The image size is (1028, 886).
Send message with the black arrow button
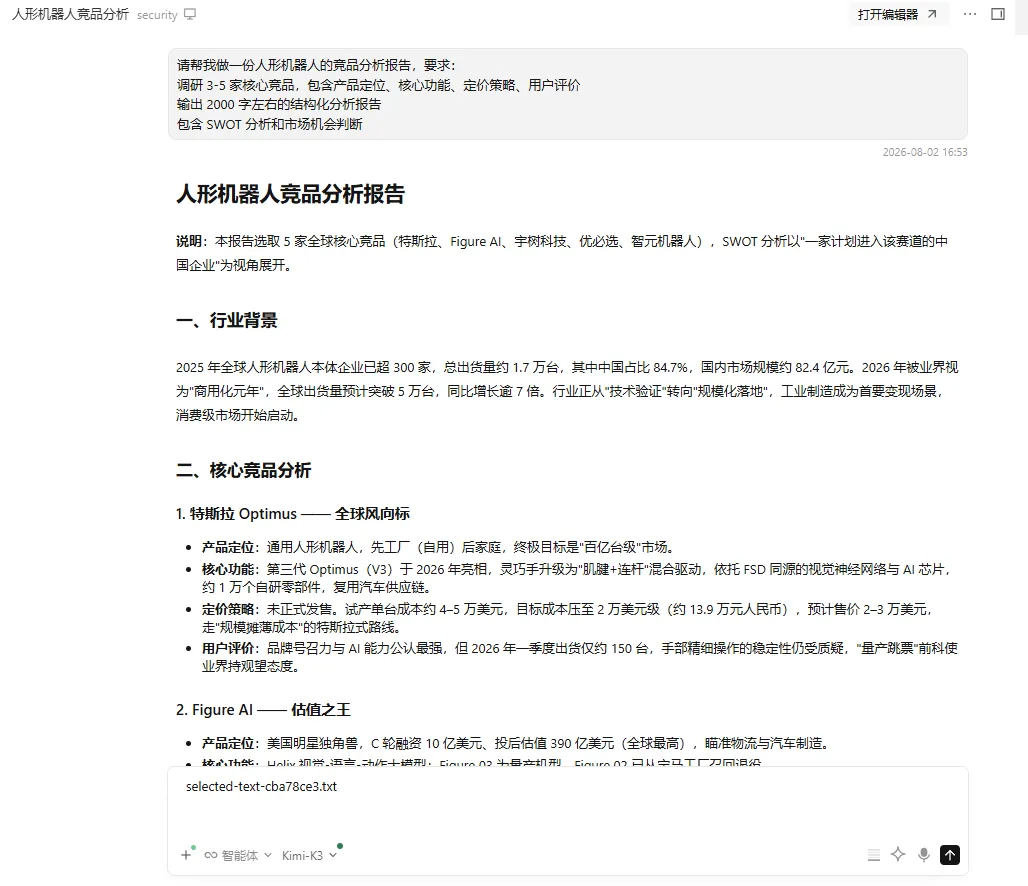click(x=950, y=855)
